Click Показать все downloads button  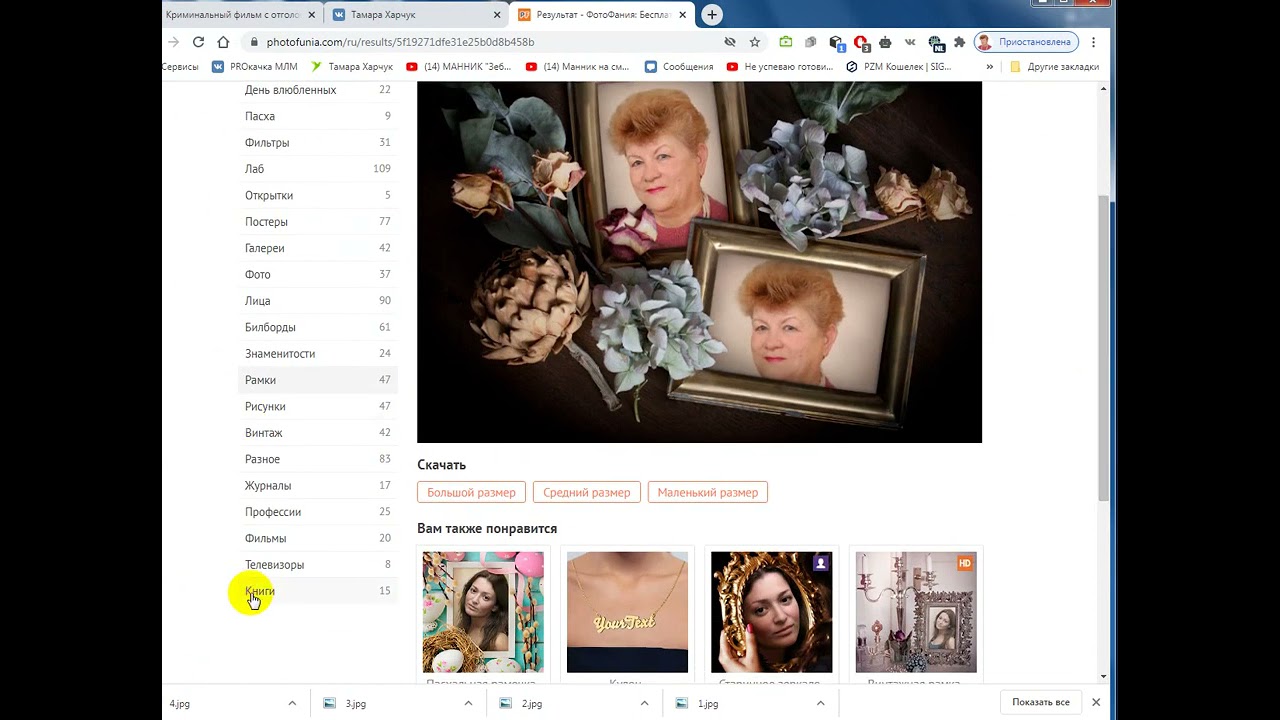click(1040, 702)
